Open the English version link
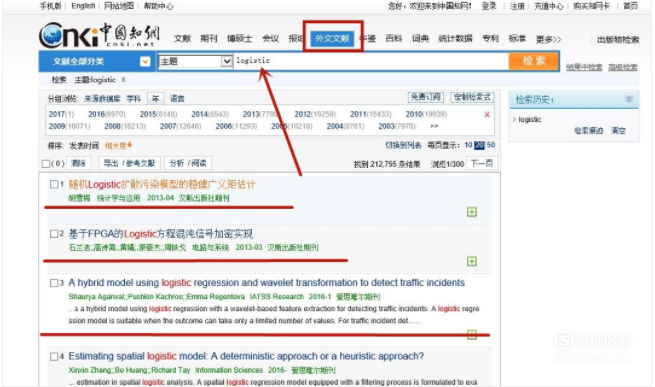The width and height of the screenshot is (655, 387). 83,6
